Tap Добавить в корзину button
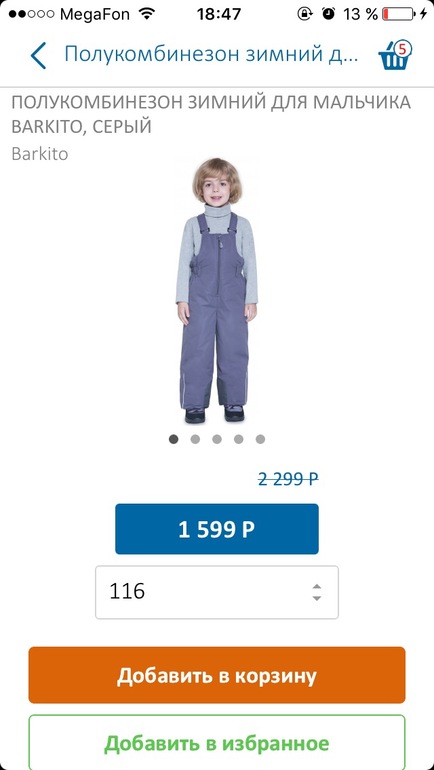 pyautogui.click(x=217, y=675)
